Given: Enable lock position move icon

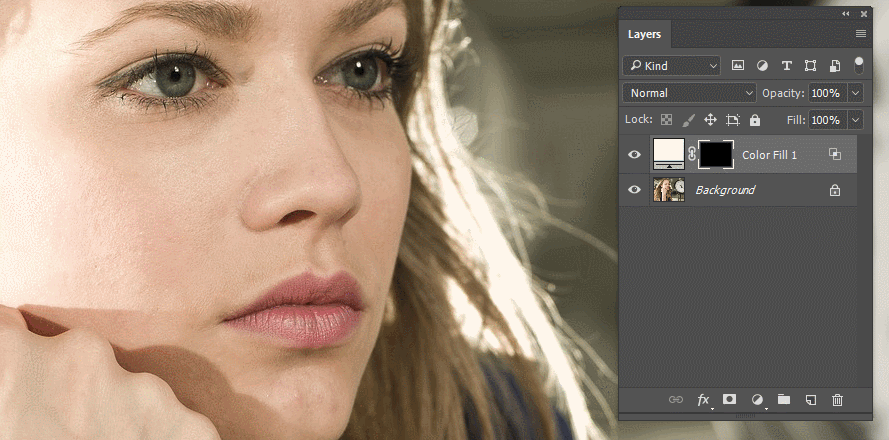Looking at the screenshot, I should 710,120.
